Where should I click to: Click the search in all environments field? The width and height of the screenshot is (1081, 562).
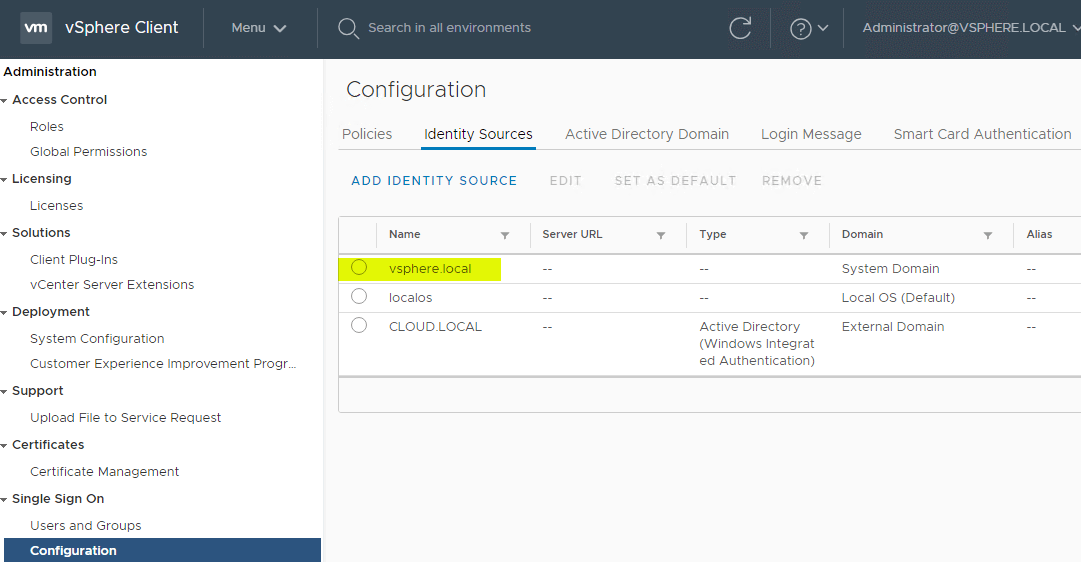[x=449, y=28]
